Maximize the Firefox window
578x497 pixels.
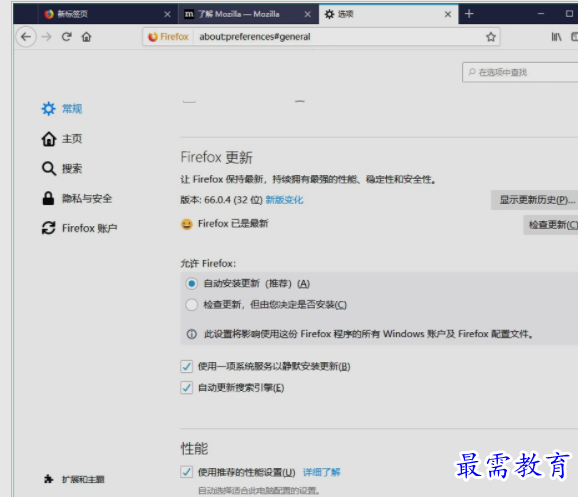(x=569, y=14)
